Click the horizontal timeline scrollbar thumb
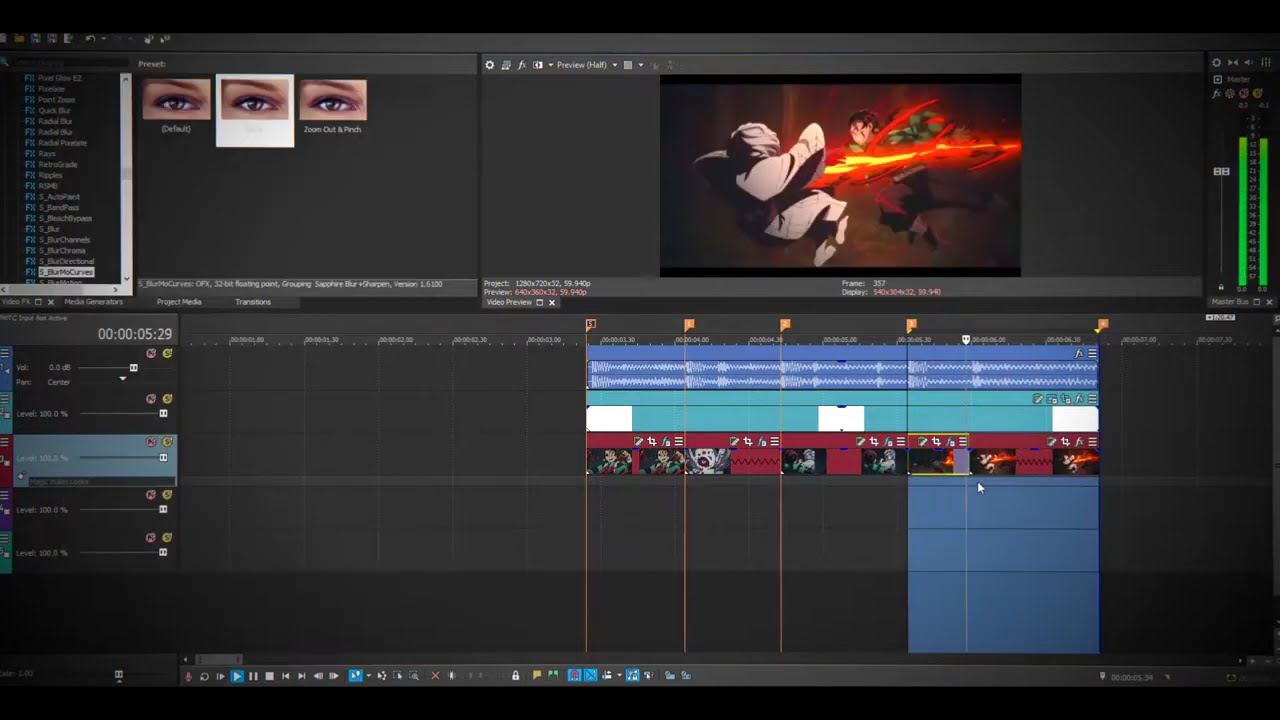 218,659
